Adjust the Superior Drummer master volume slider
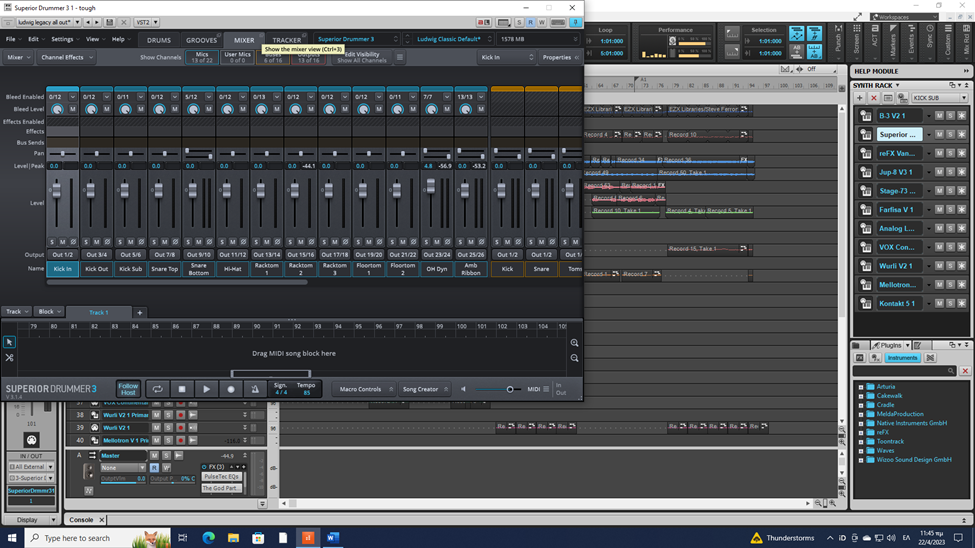 510,389
